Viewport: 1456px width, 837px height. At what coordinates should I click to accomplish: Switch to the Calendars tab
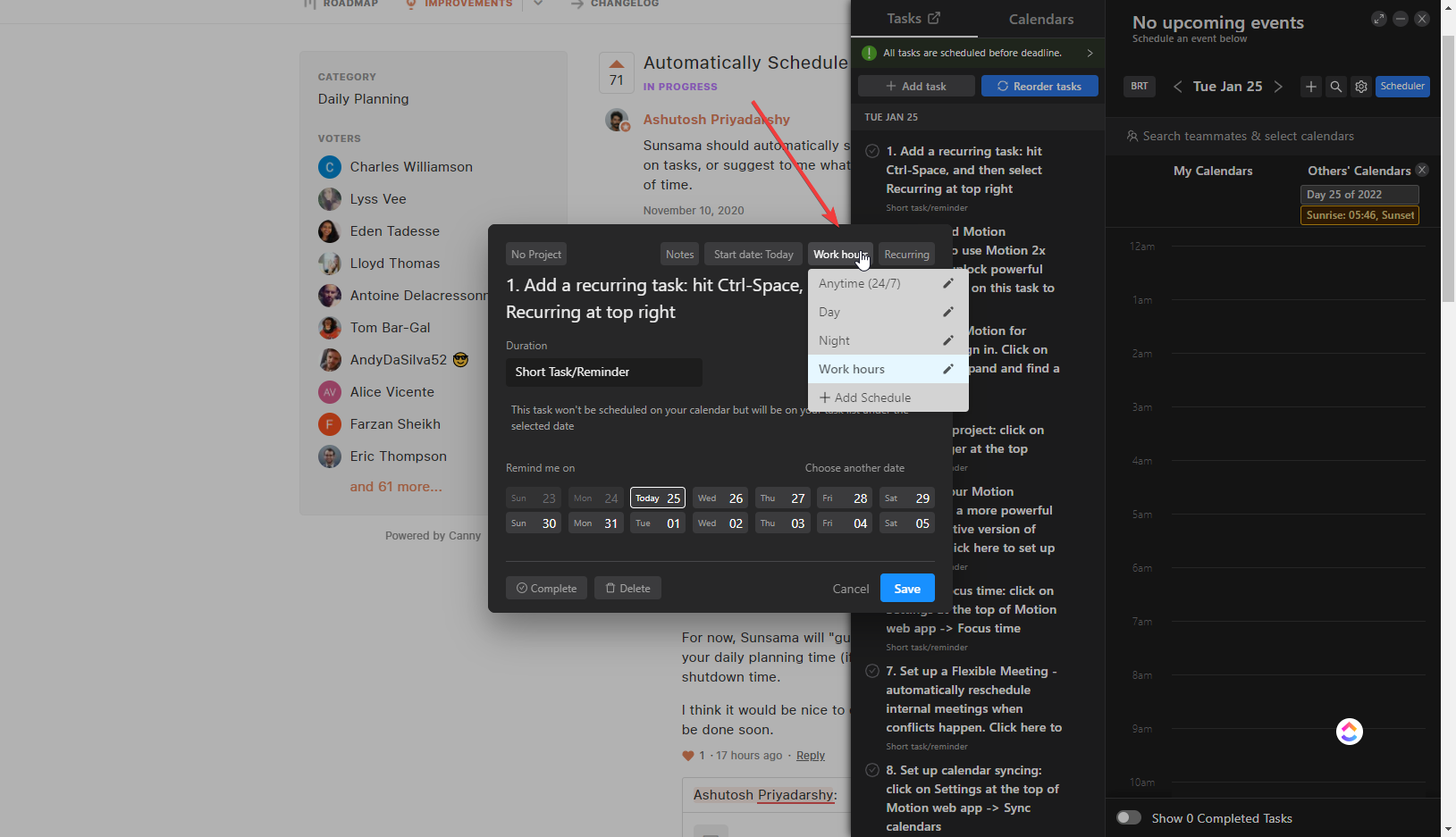[1041, 19]
